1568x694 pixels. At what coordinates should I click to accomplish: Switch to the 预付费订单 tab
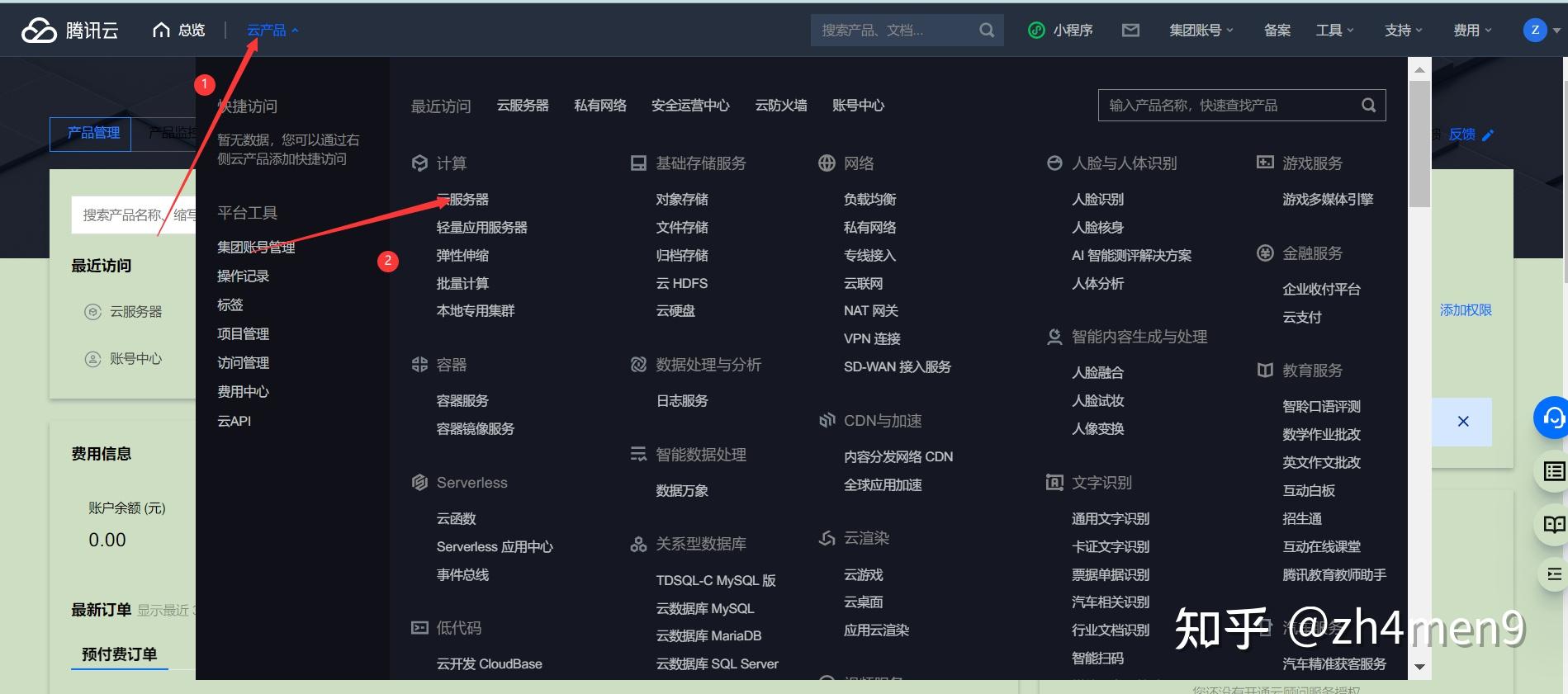(x=119, y=654)
